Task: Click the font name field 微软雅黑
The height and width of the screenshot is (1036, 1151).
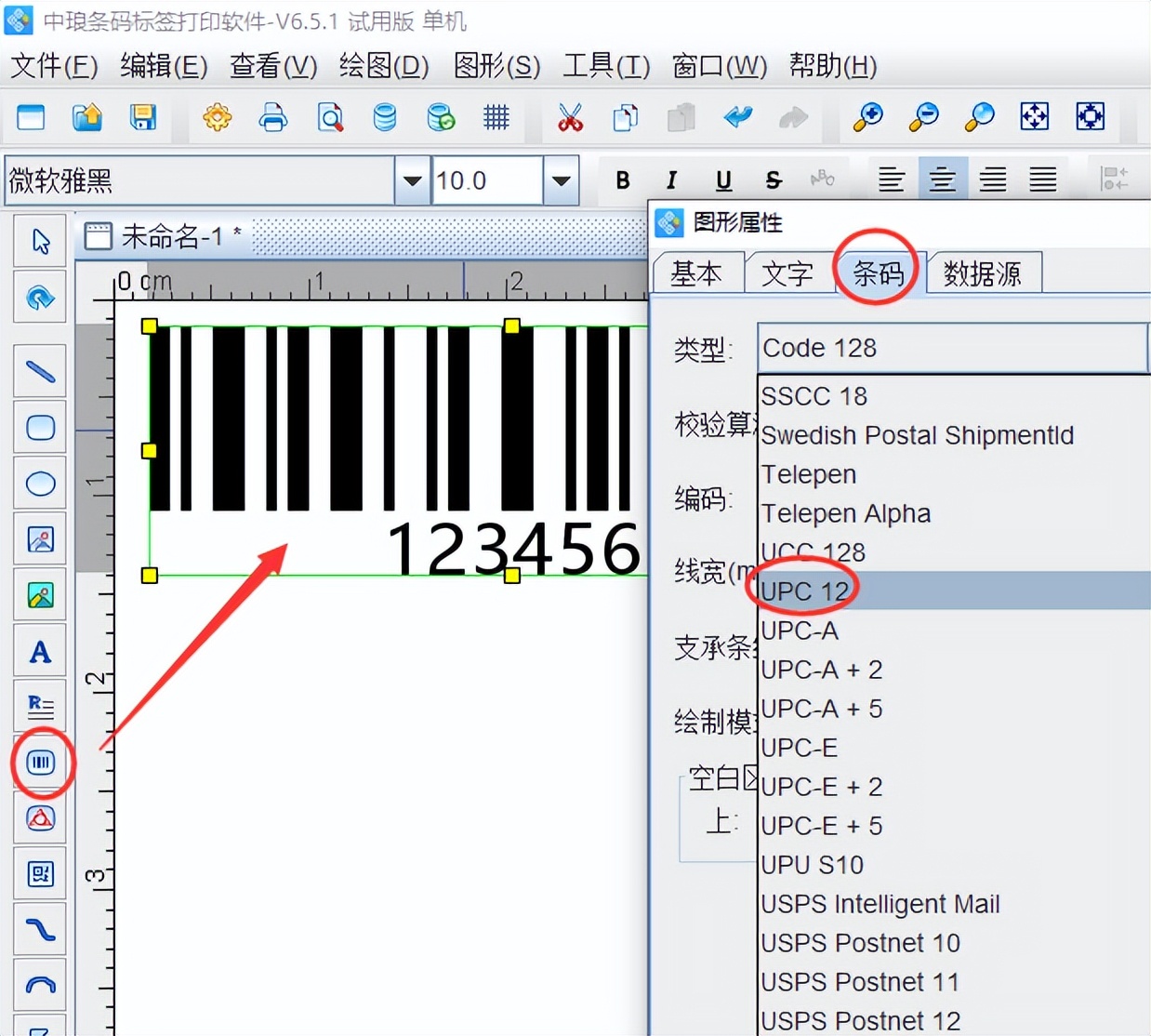Action: tap(199, 180)
